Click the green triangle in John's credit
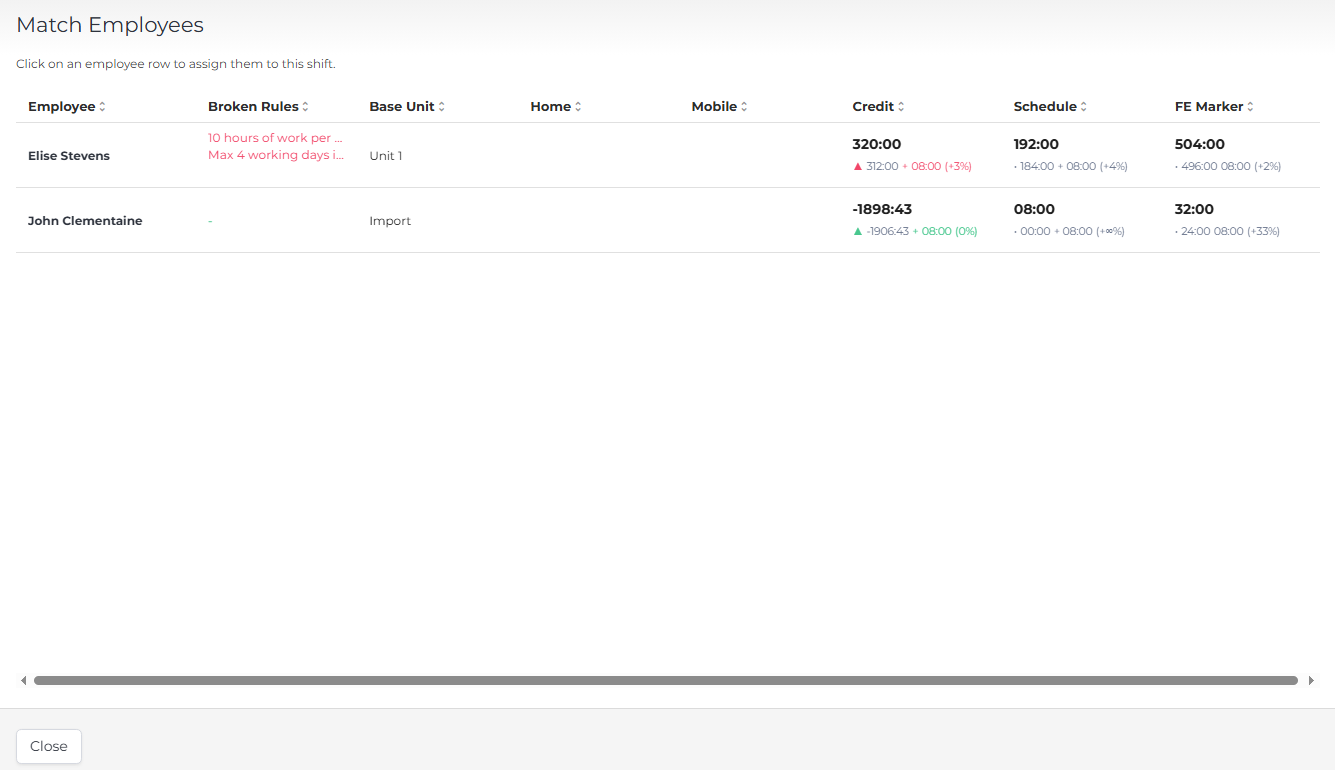The width and height of the screenshot is (1335, 770). tap(857, 231)
